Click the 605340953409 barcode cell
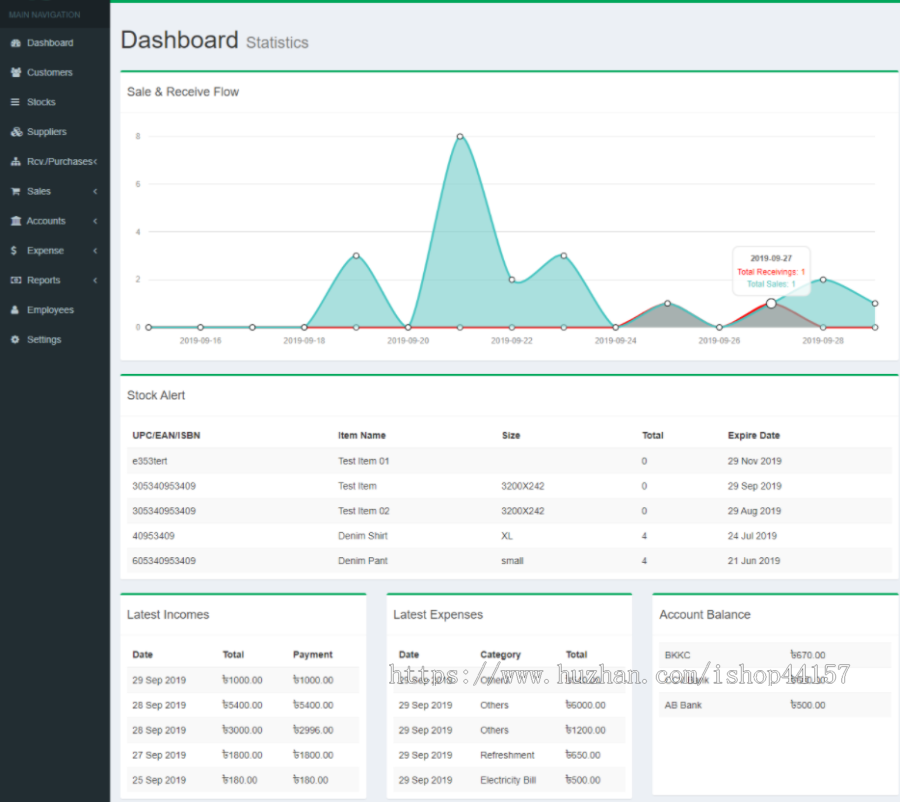The image size is (900, 802). (x=164, y=561)
